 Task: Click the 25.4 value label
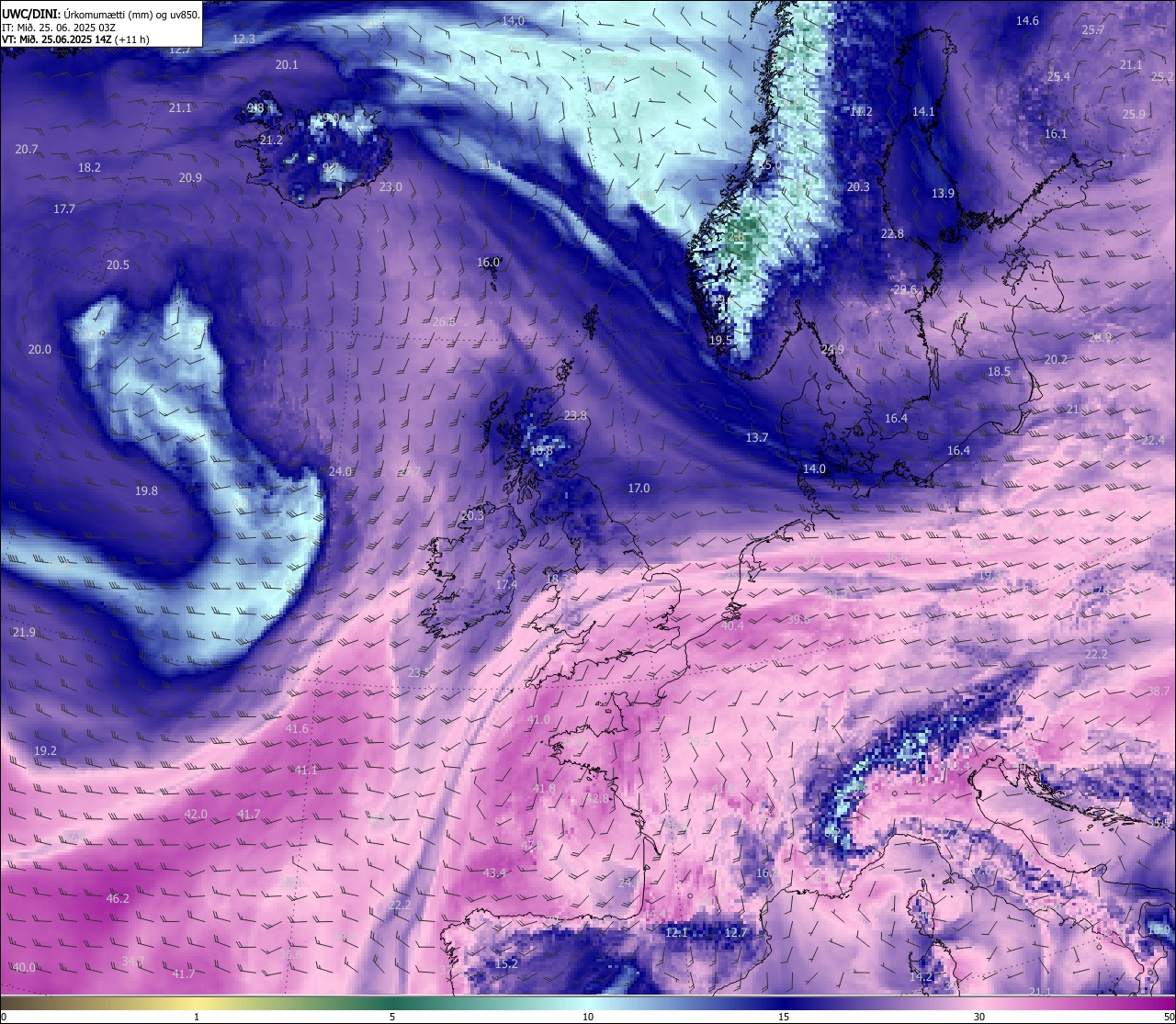click(x=1058, y=76)
